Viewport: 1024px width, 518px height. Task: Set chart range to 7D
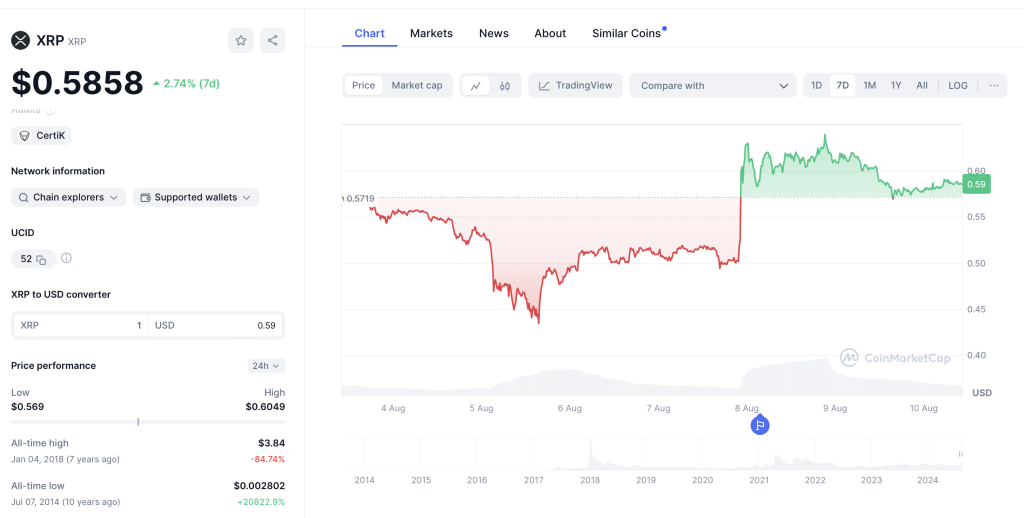coord(842,86)
